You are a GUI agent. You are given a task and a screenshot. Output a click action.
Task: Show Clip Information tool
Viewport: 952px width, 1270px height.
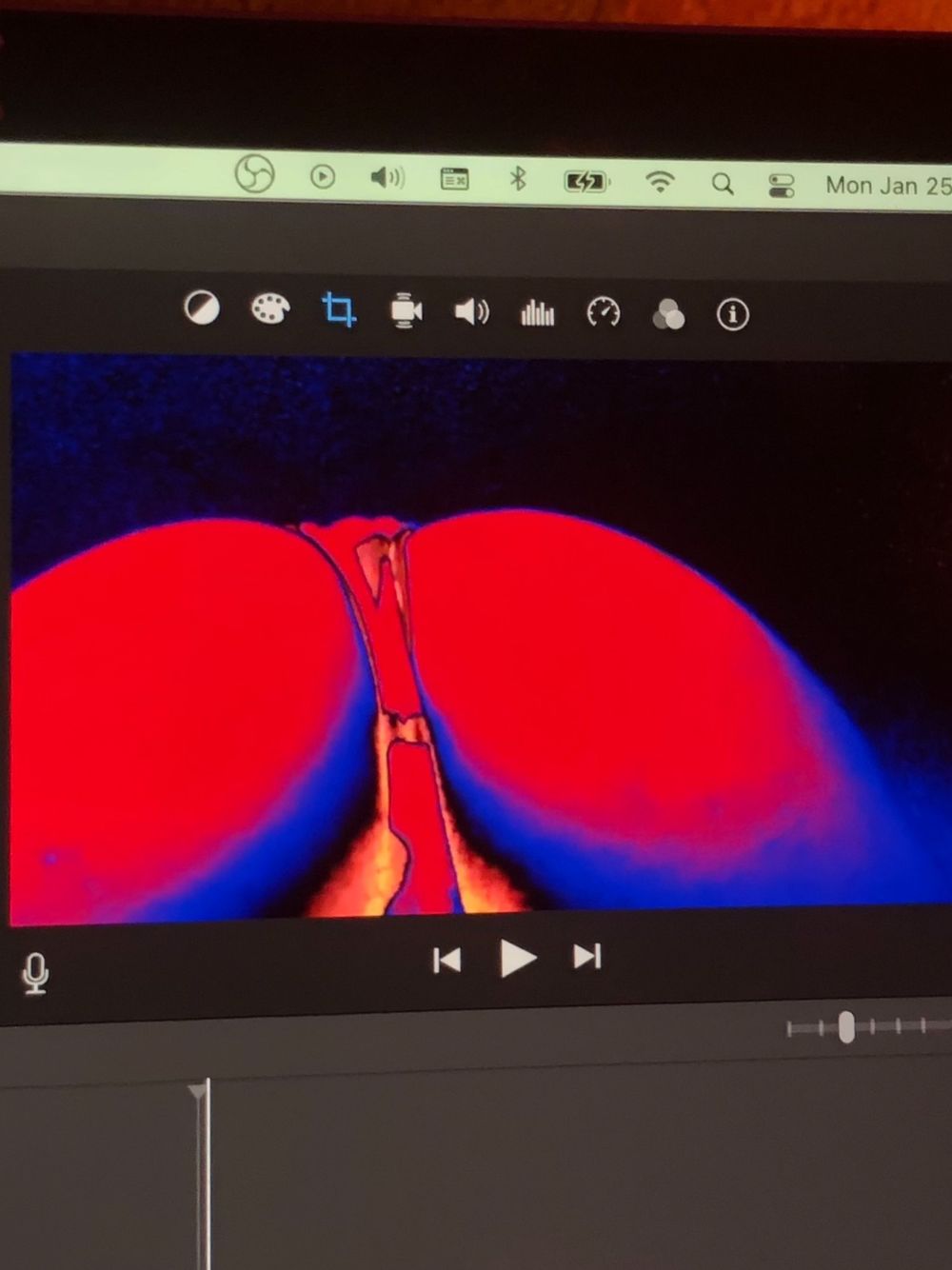coord(732,314)
